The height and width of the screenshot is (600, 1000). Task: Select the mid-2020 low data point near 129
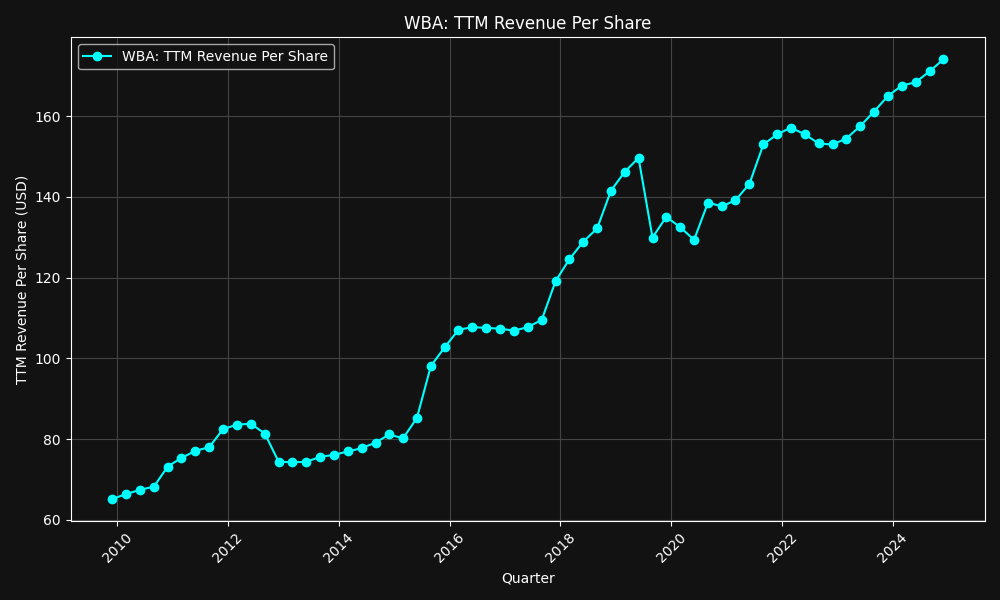(695, 240)
